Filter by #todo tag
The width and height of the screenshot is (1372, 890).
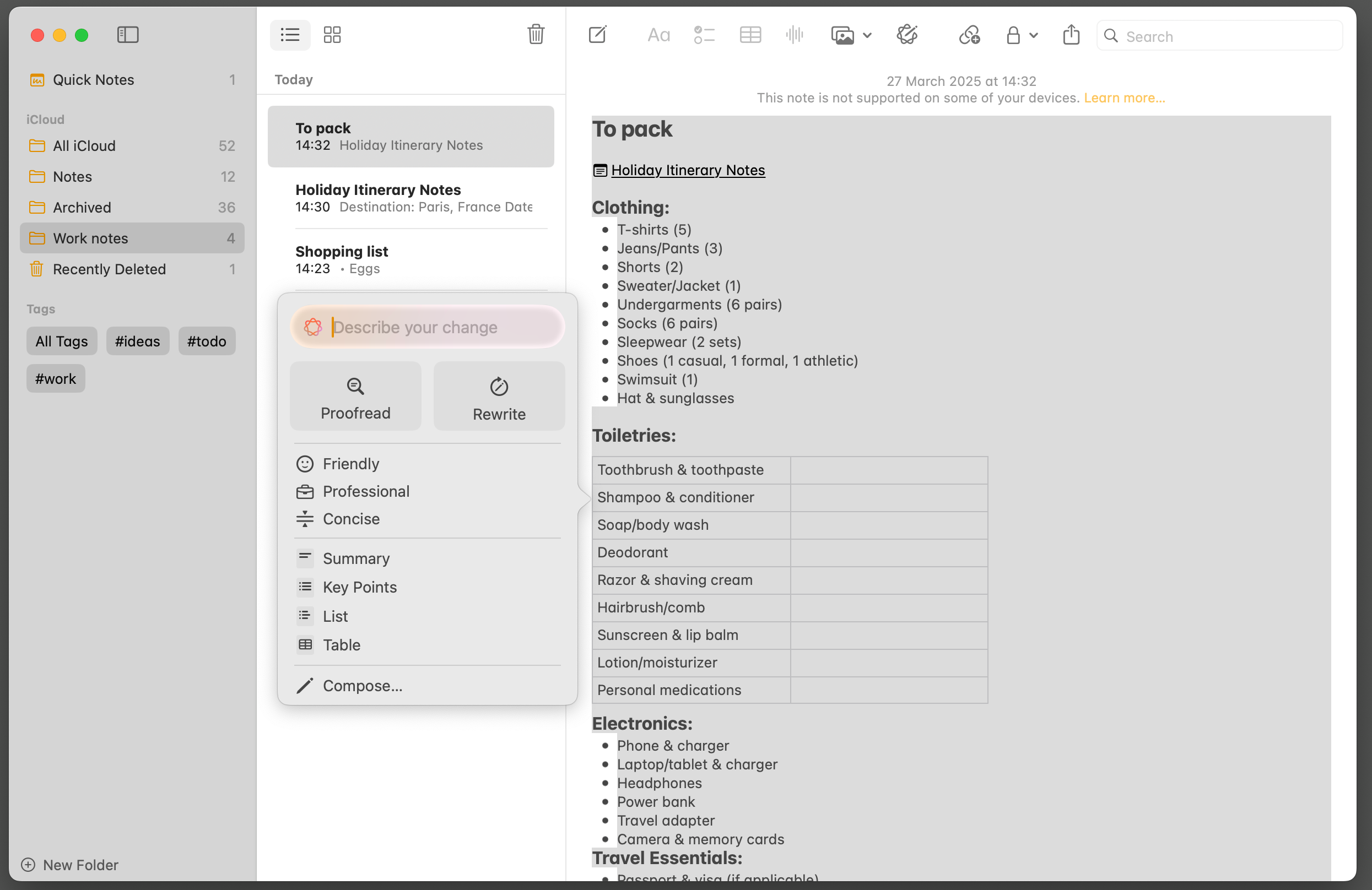pos(207,341)
